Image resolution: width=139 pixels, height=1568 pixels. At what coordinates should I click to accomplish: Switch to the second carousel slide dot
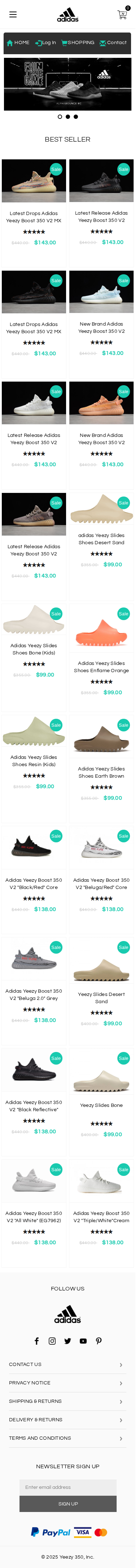pyautogui.click(x=68, y=116)
